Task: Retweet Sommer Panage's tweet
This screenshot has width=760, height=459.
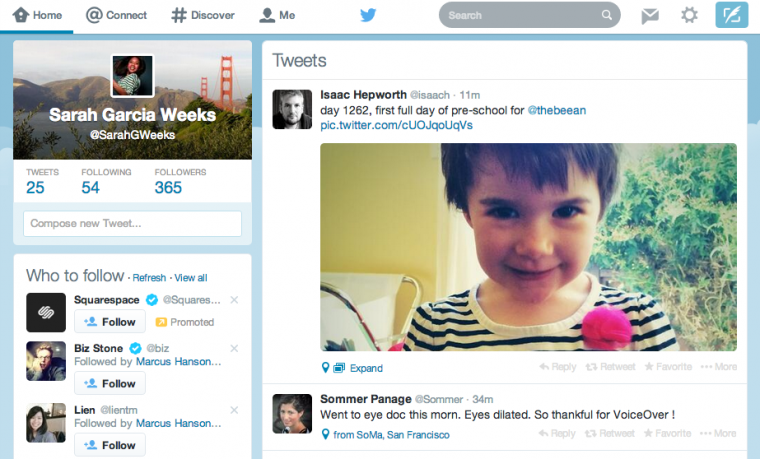Action: [609, 433]
